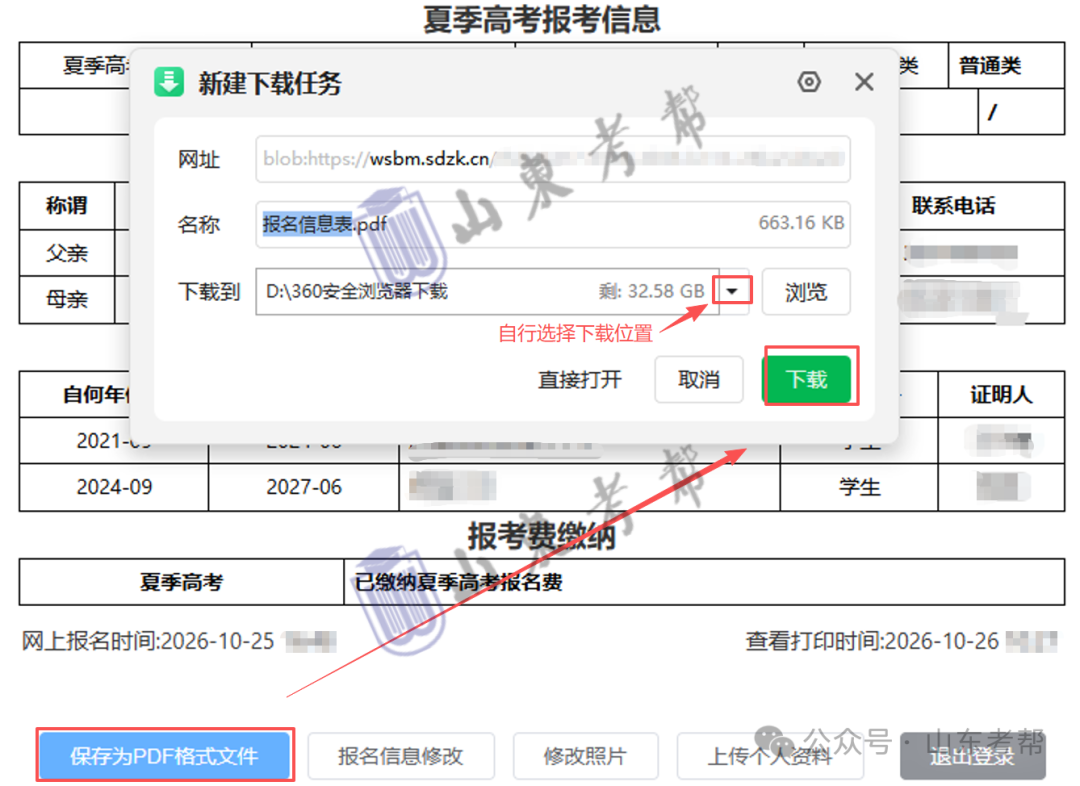
Task: Click the 父亲 row label
Action: coord(67,253)
